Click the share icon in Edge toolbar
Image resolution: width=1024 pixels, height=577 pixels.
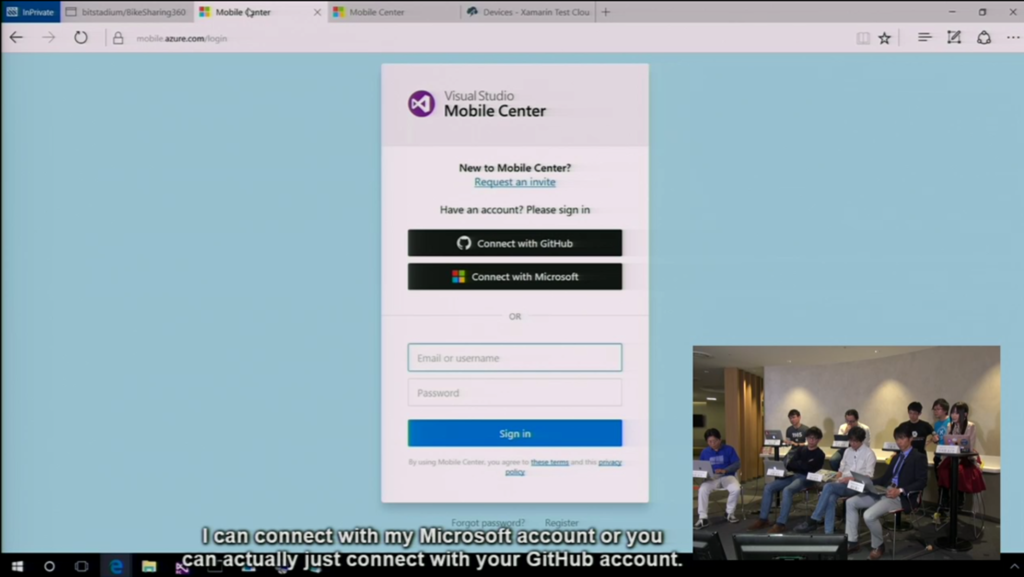pos(984,38)
